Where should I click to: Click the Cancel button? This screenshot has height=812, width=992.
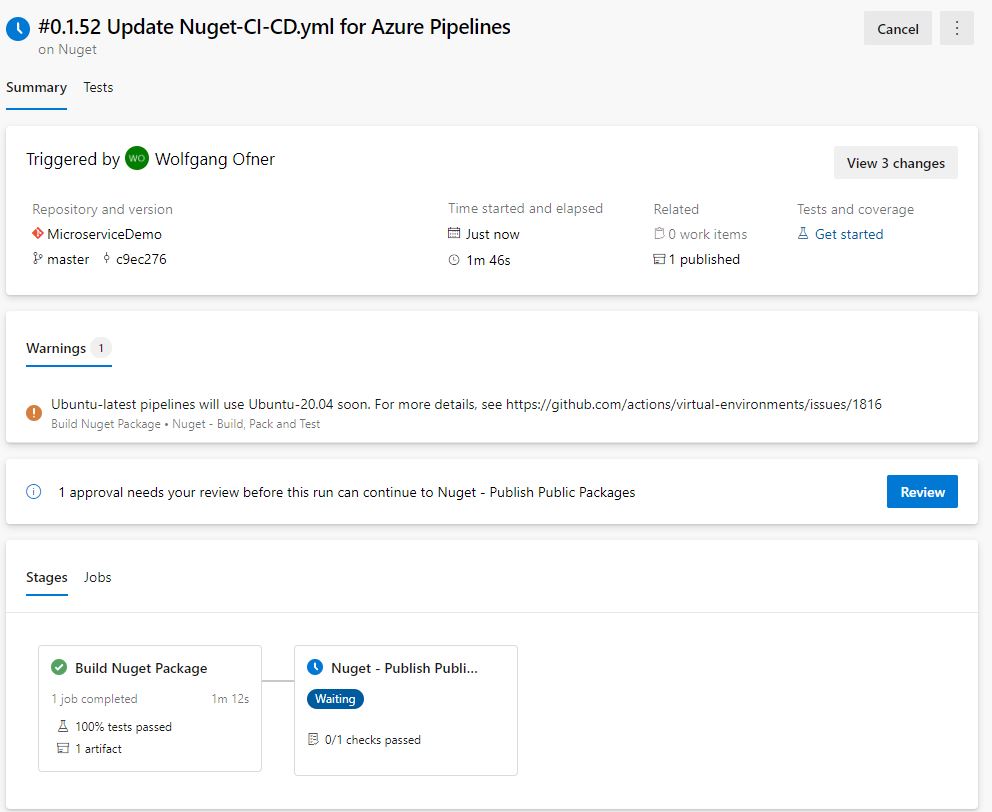pos(897,29)
